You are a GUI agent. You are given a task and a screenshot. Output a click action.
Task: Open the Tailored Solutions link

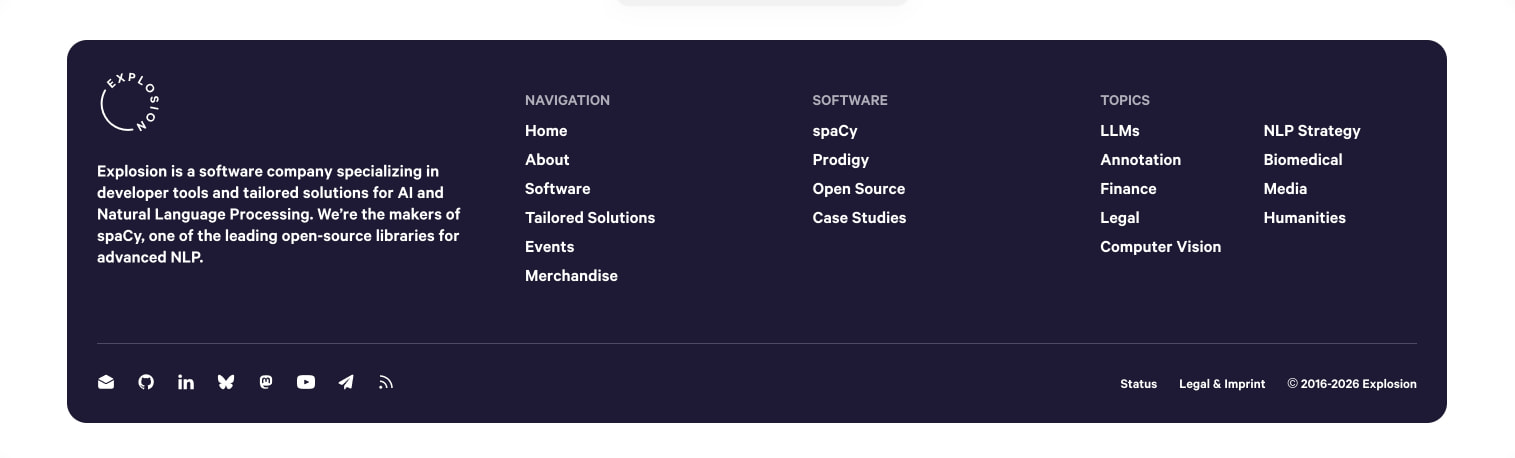[590, 218]
